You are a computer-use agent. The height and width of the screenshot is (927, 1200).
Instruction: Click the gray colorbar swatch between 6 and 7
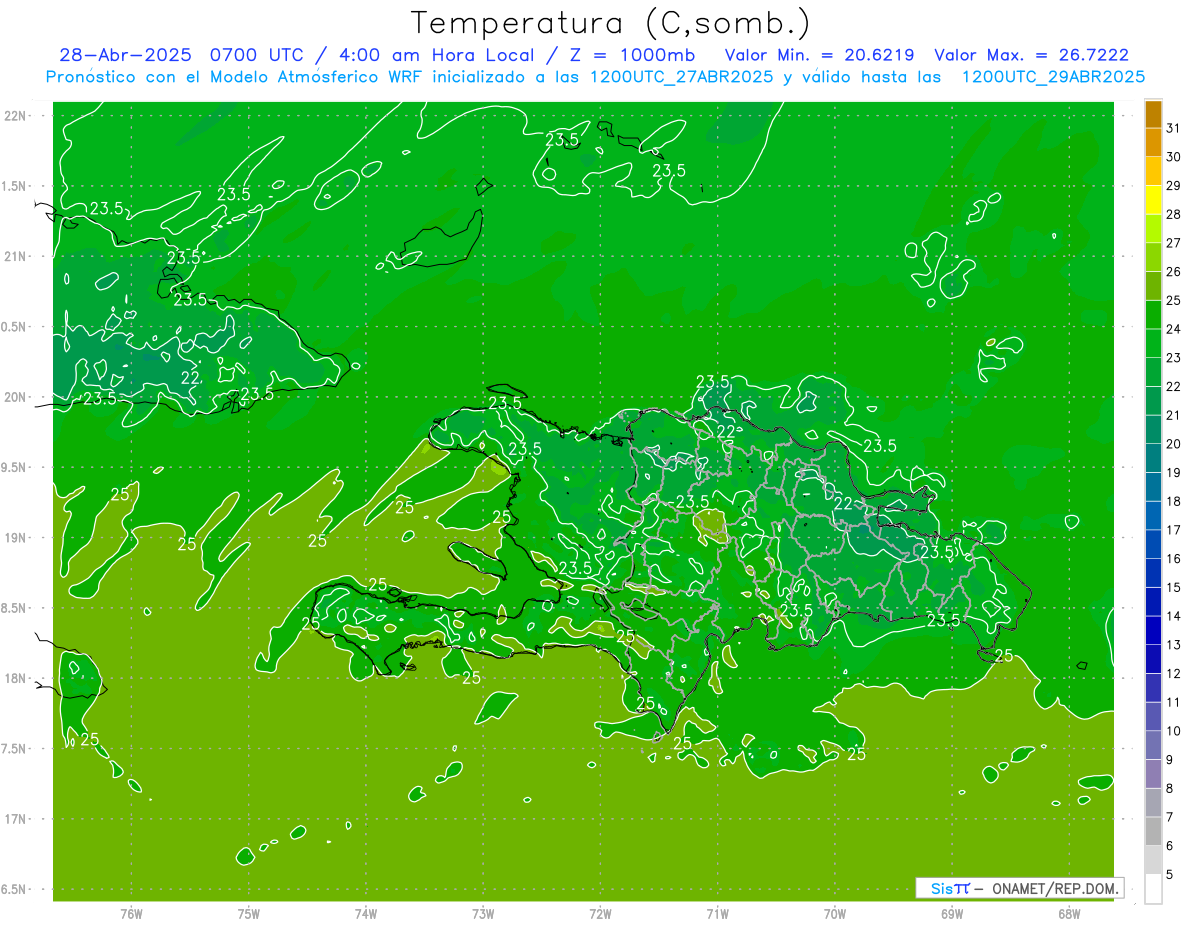[x=1153, y=831]
